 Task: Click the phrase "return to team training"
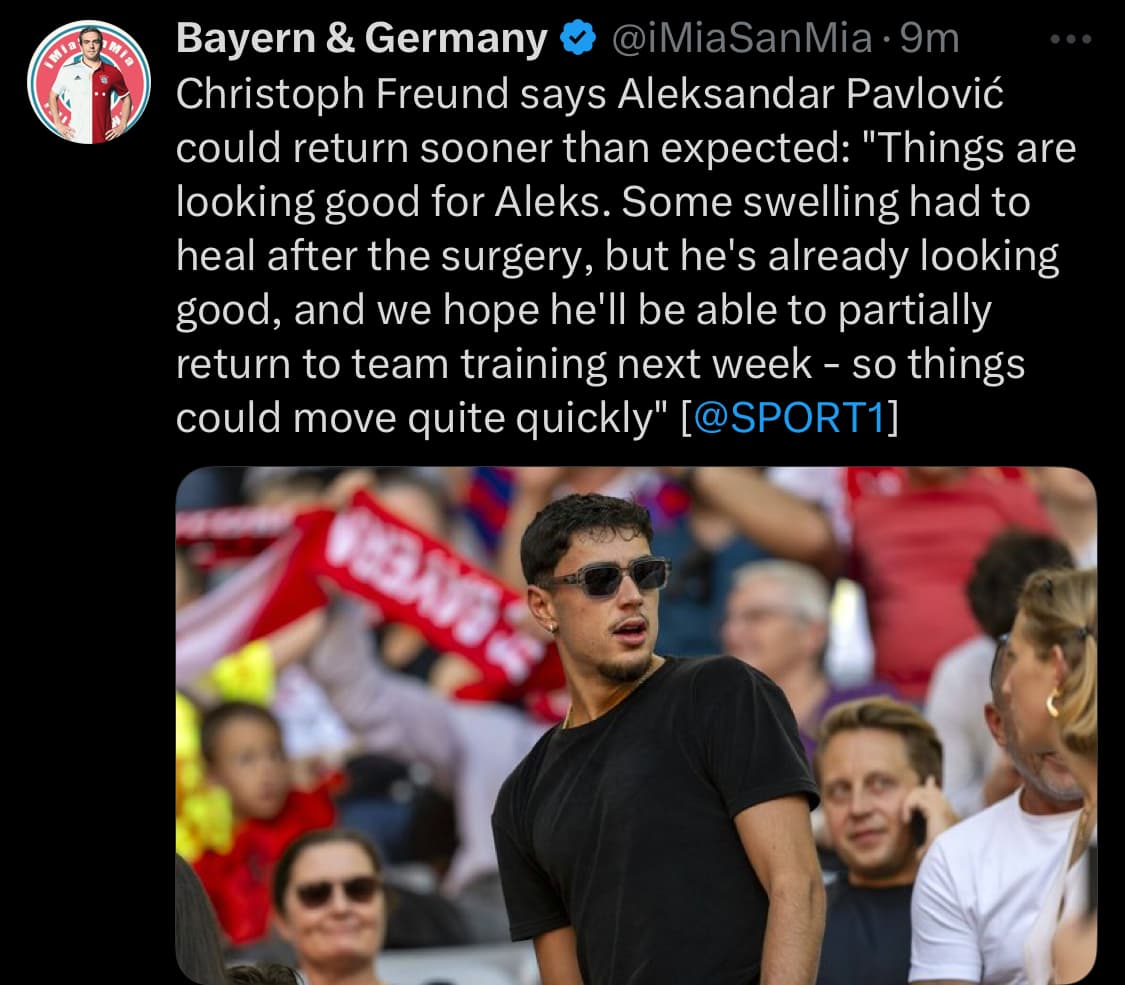(x=393, y=364)
